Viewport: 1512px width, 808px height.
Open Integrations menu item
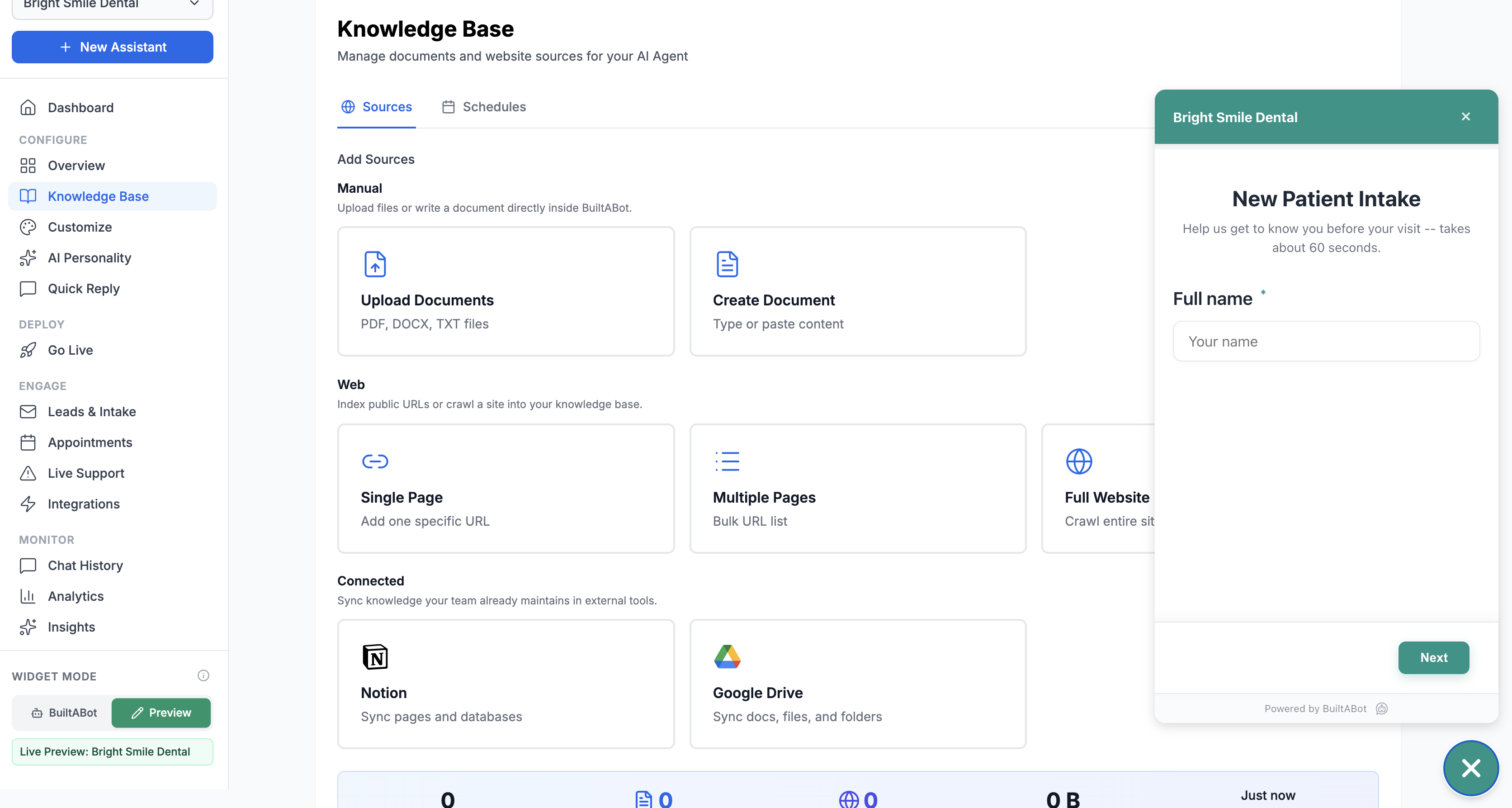113,504
